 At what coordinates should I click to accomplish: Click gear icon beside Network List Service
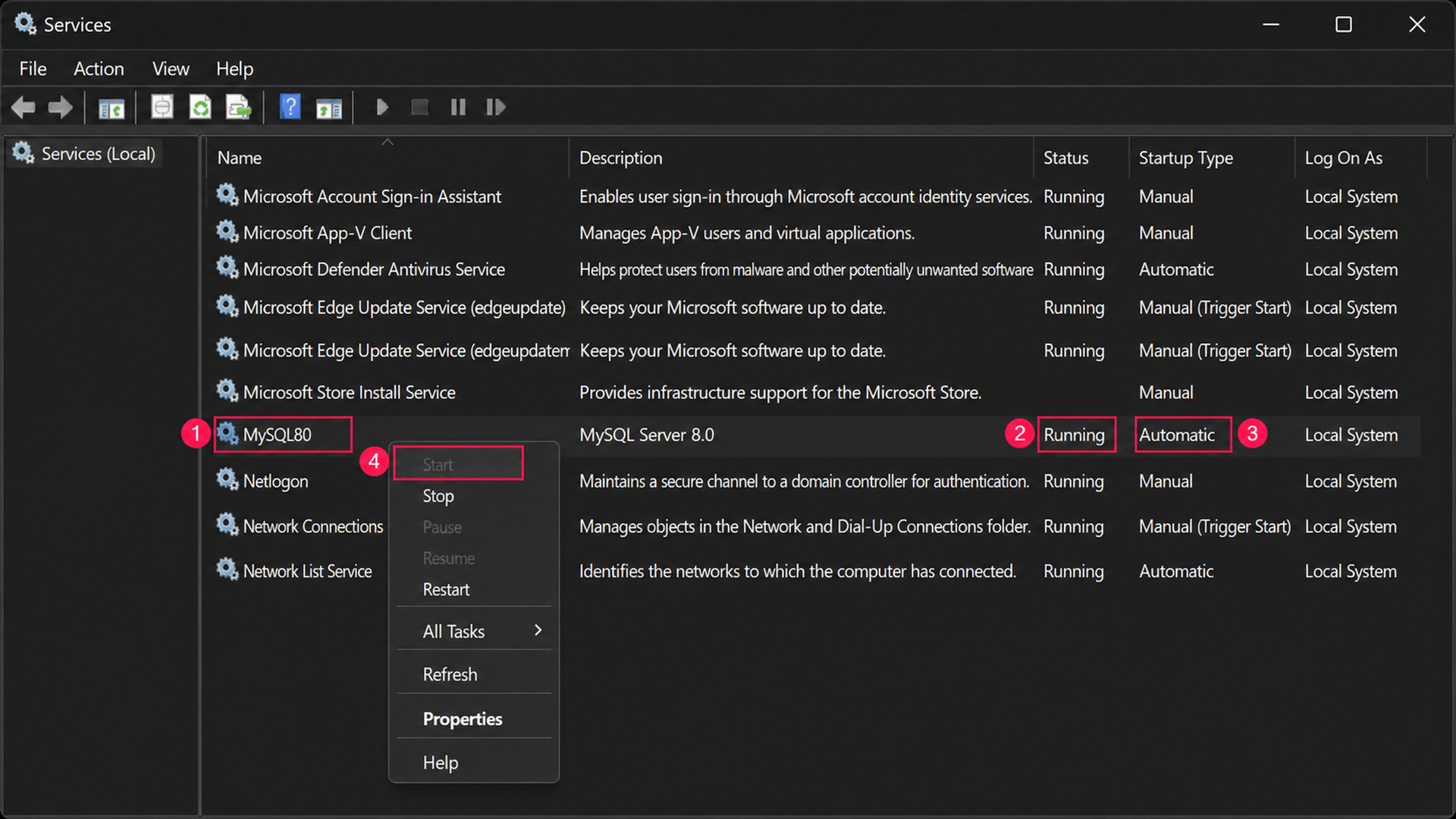coord(227,570)
